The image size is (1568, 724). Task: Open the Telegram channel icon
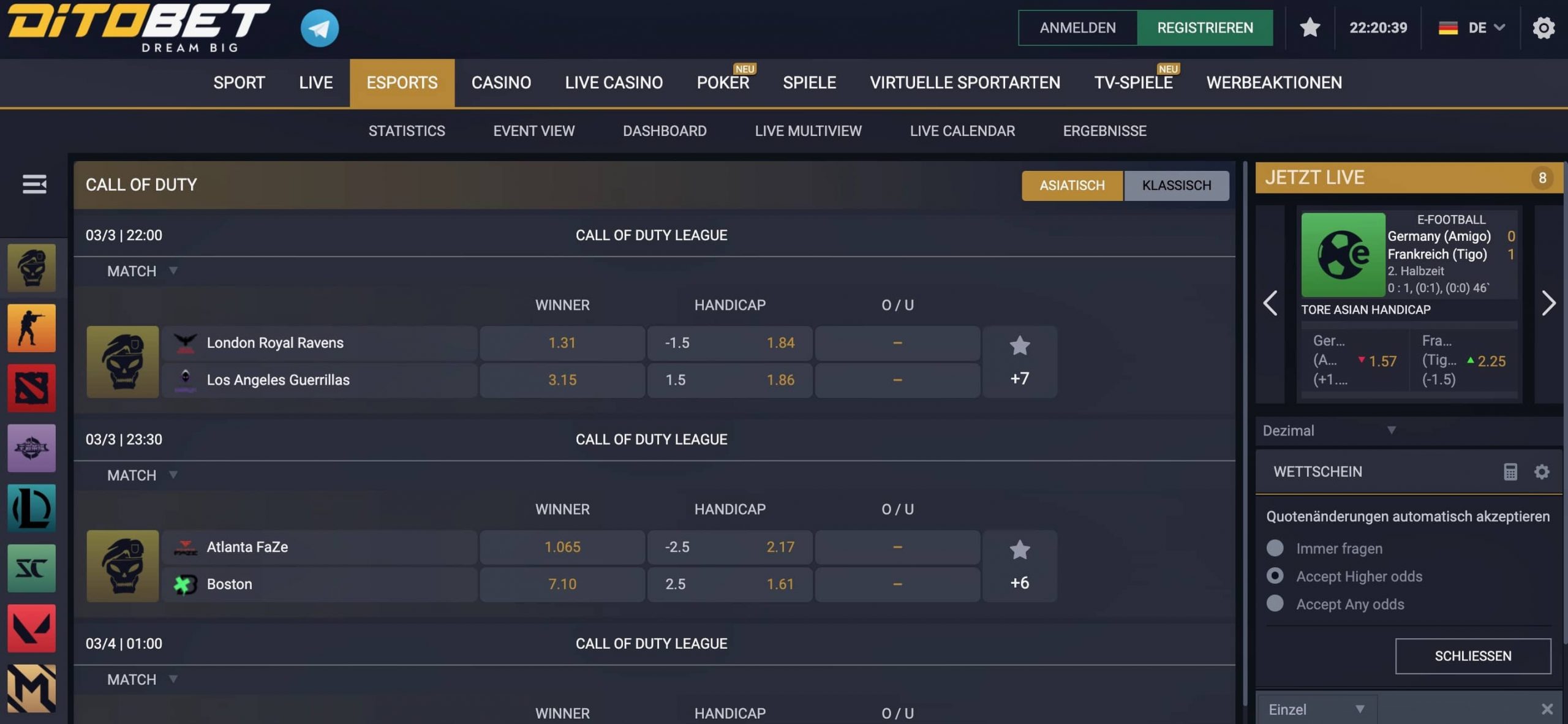[319, 28]
